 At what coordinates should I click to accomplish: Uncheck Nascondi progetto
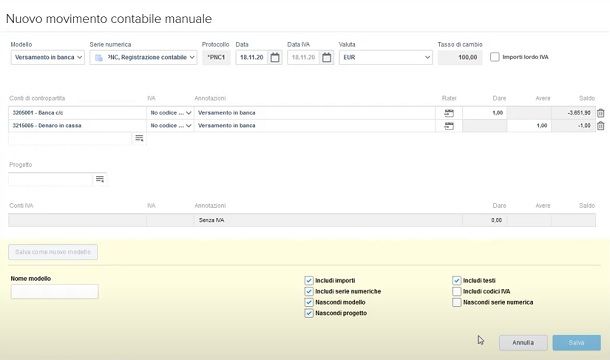(309, 313)
